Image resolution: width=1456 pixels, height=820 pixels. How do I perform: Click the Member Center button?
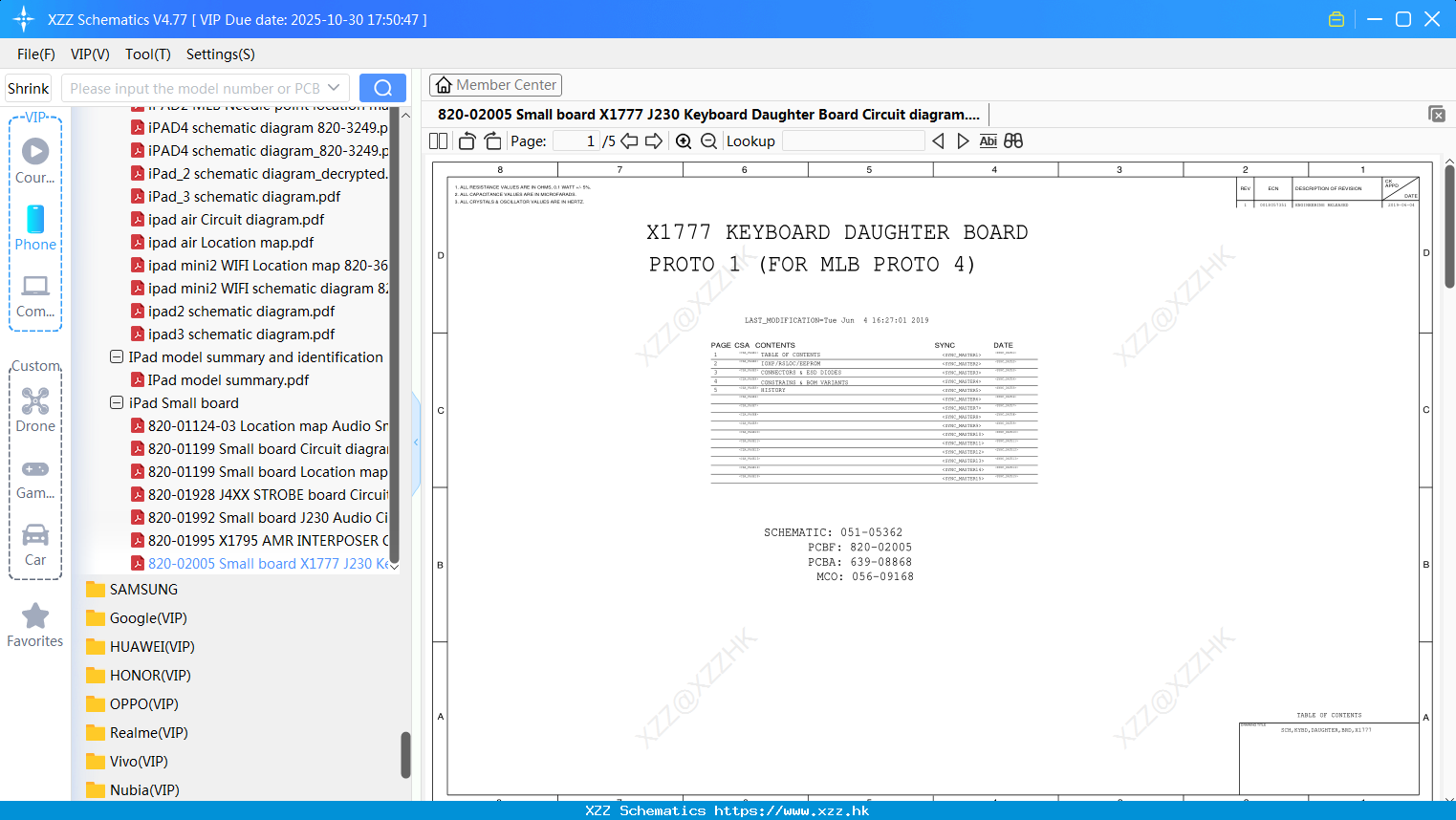495,85
